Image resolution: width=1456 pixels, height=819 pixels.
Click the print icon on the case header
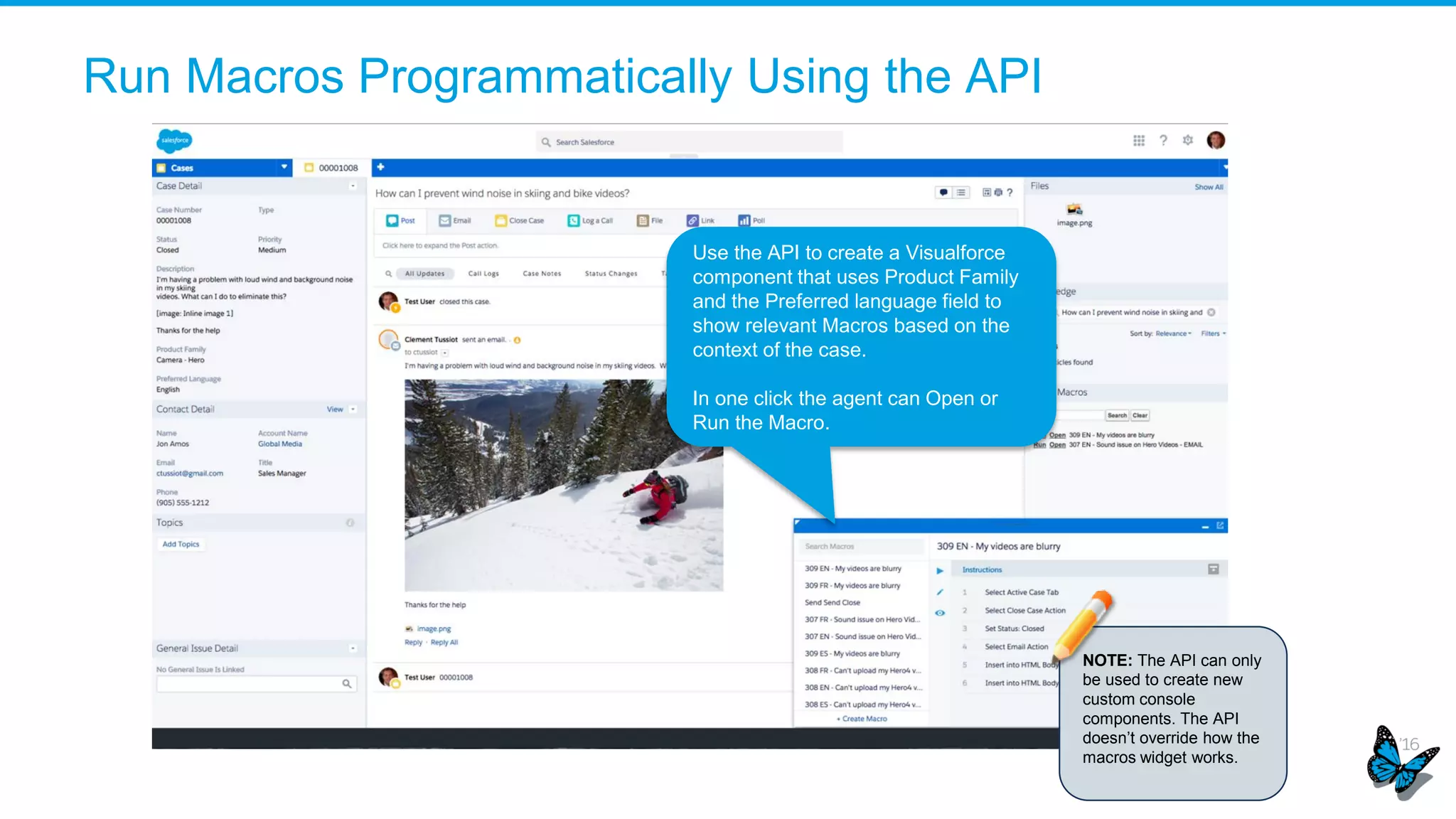pos(998,193)
